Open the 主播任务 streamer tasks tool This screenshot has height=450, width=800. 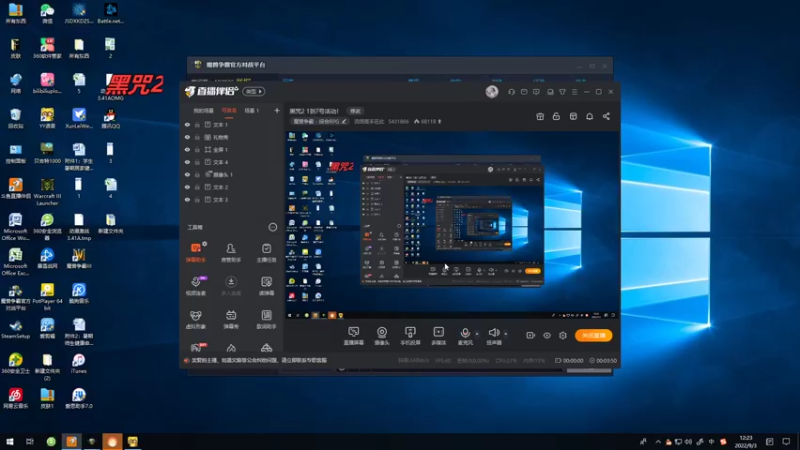[x=266, y=252]
